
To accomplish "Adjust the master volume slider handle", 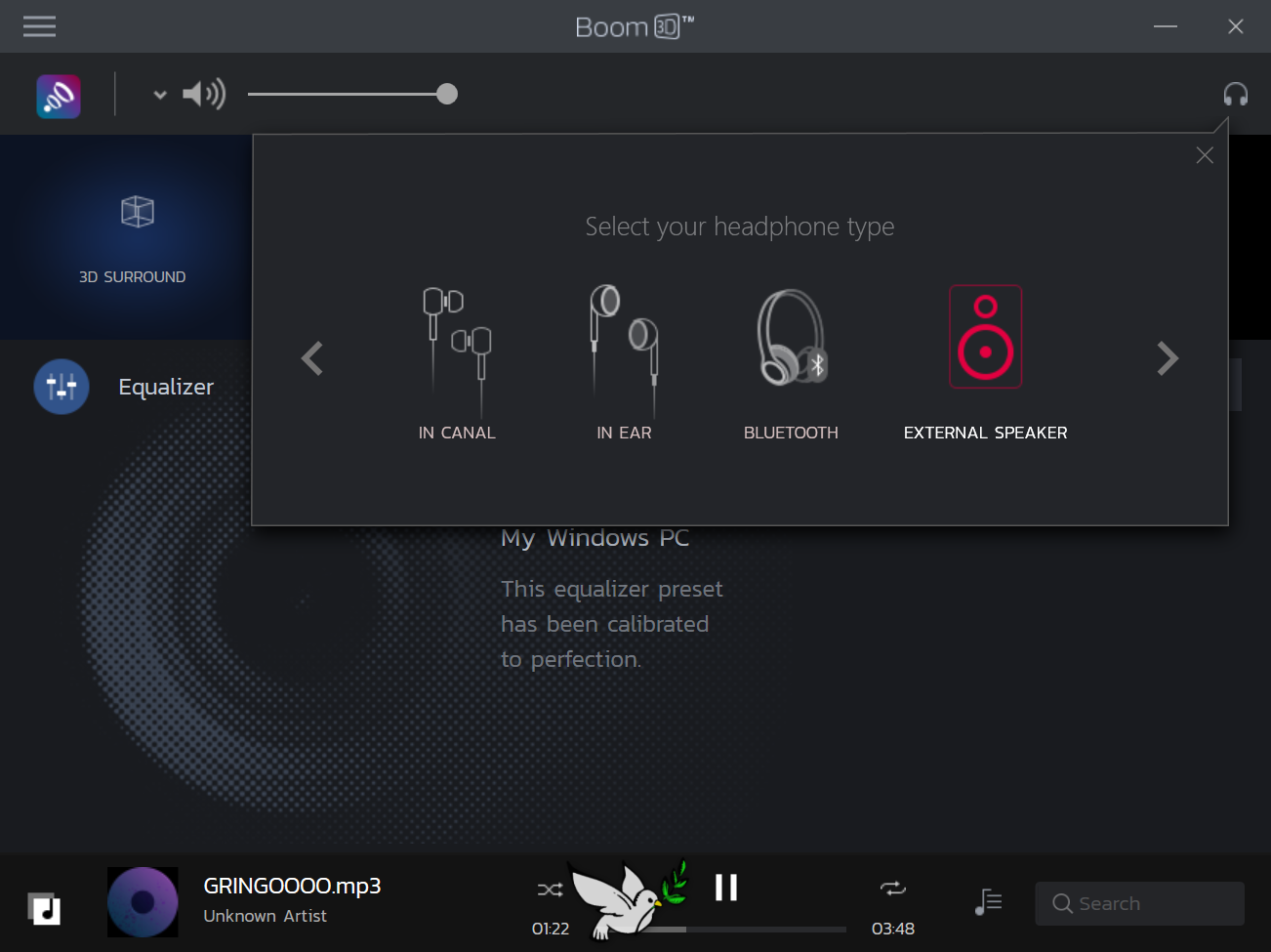I will [447, 94].
